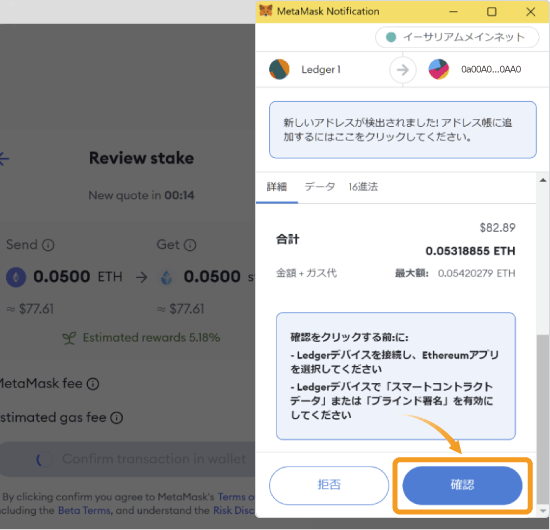Click the scrollbar down arrow in MetaMask popup

(x=543, y=511)
